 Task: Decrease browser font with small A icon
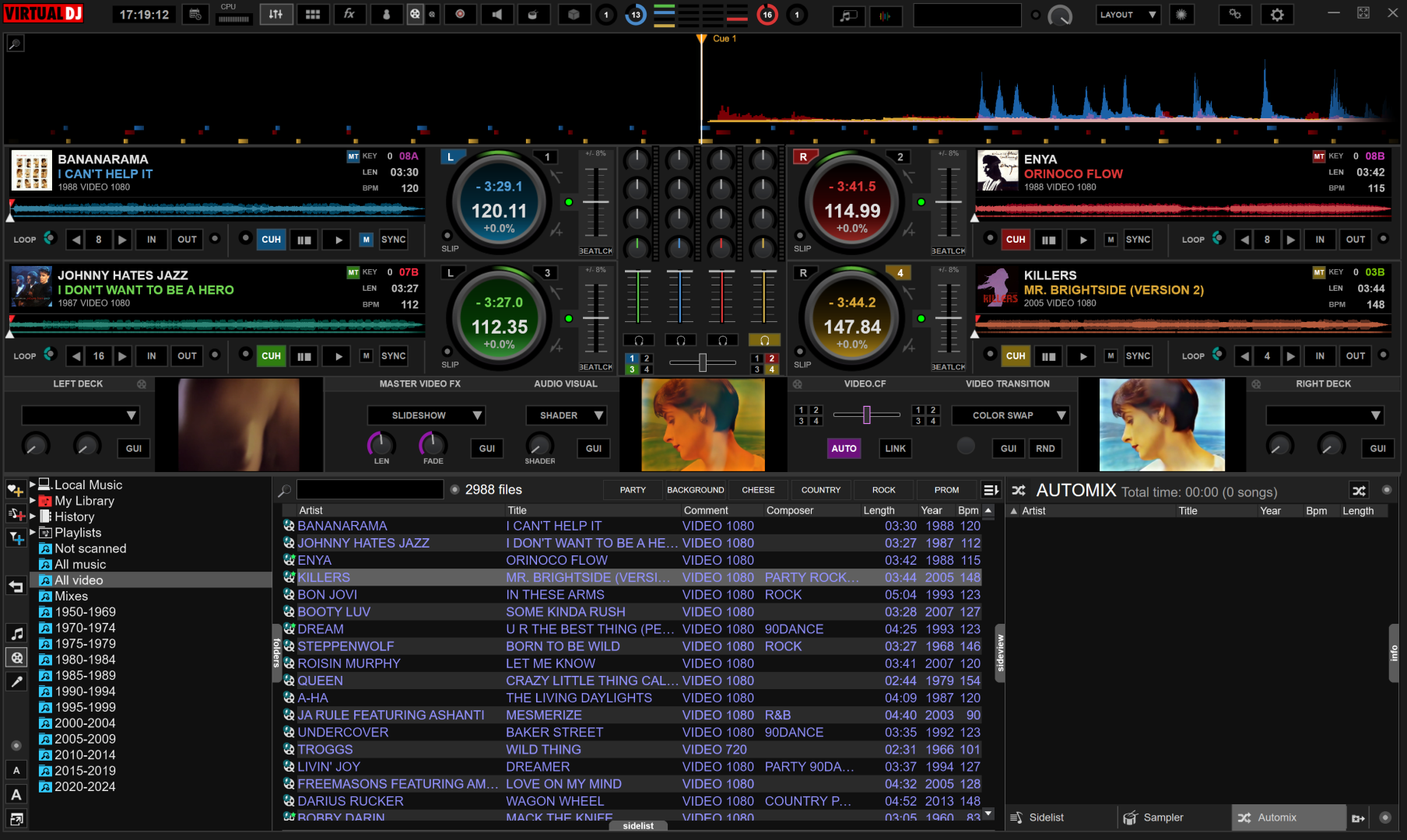point(16,770)
